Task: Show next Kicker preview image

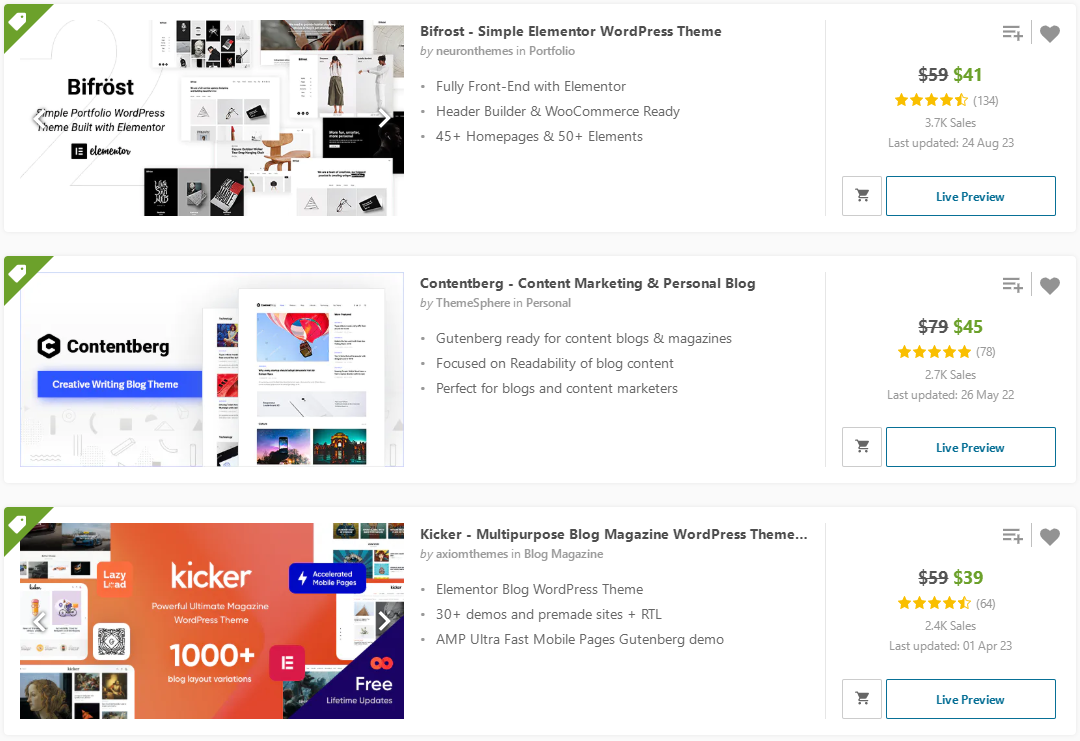Action: point(384,621)
